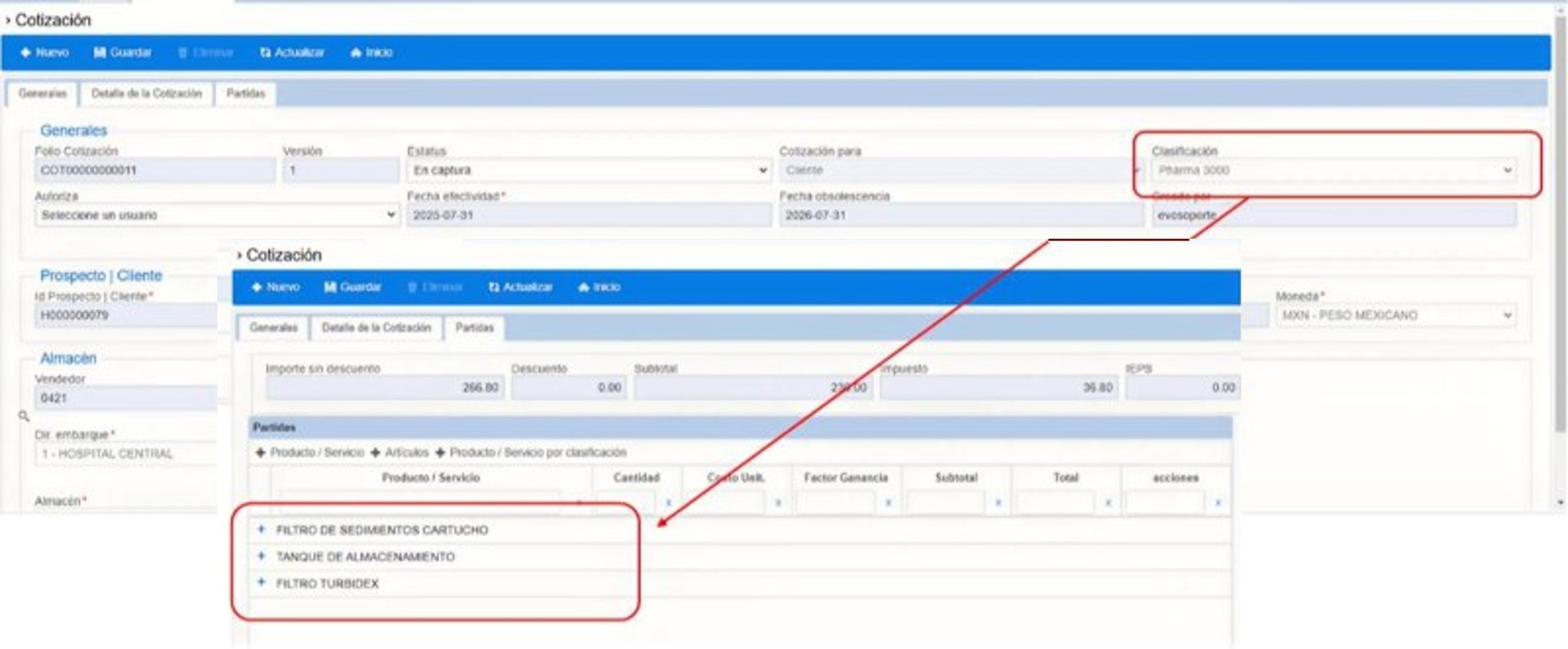Open the Moneda dropdown MXN - PESO MEXICANO
Image resolution: width=1568 pixels, height=649 pixels.
pyautogui.click(x=1395, y=315)
